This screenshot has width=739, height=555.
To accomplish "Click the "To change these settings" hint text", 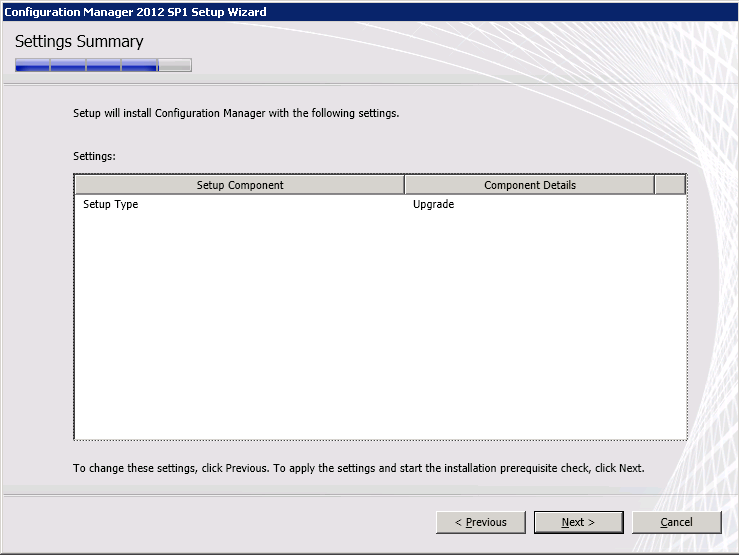I will tap(359, 468).
